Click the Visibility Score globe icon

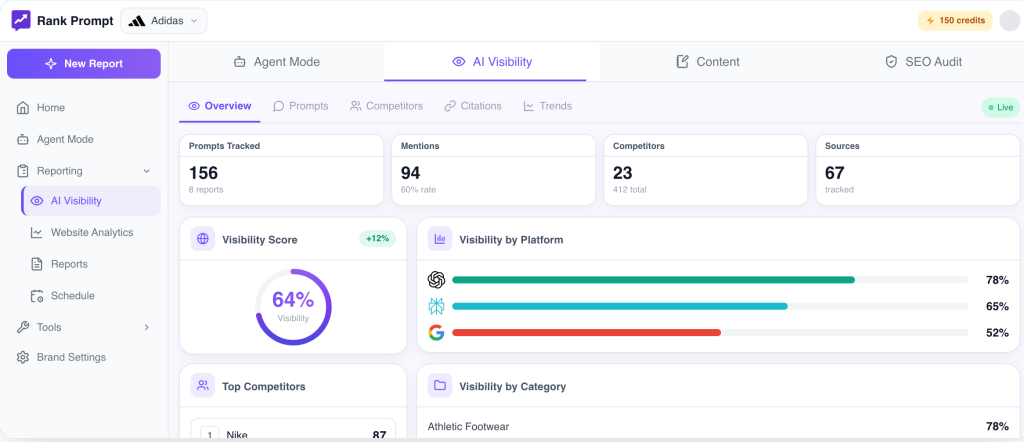click(x=203, y=239)
